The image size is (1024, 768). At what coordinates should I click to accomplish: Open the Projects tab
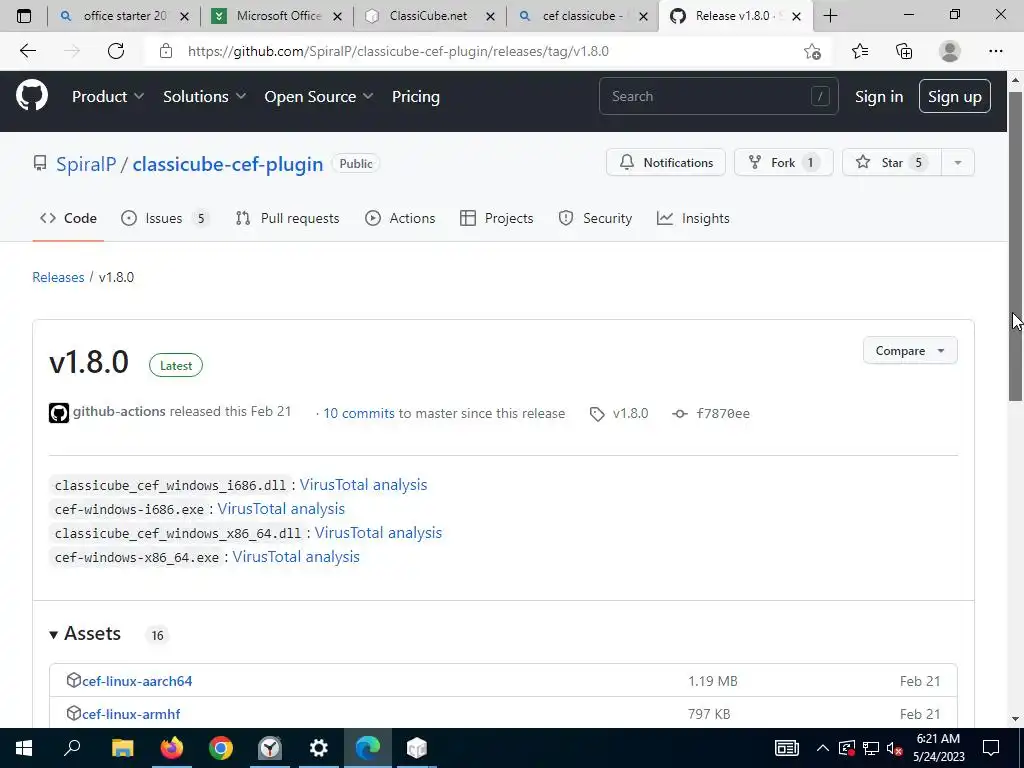pos(497,218)
